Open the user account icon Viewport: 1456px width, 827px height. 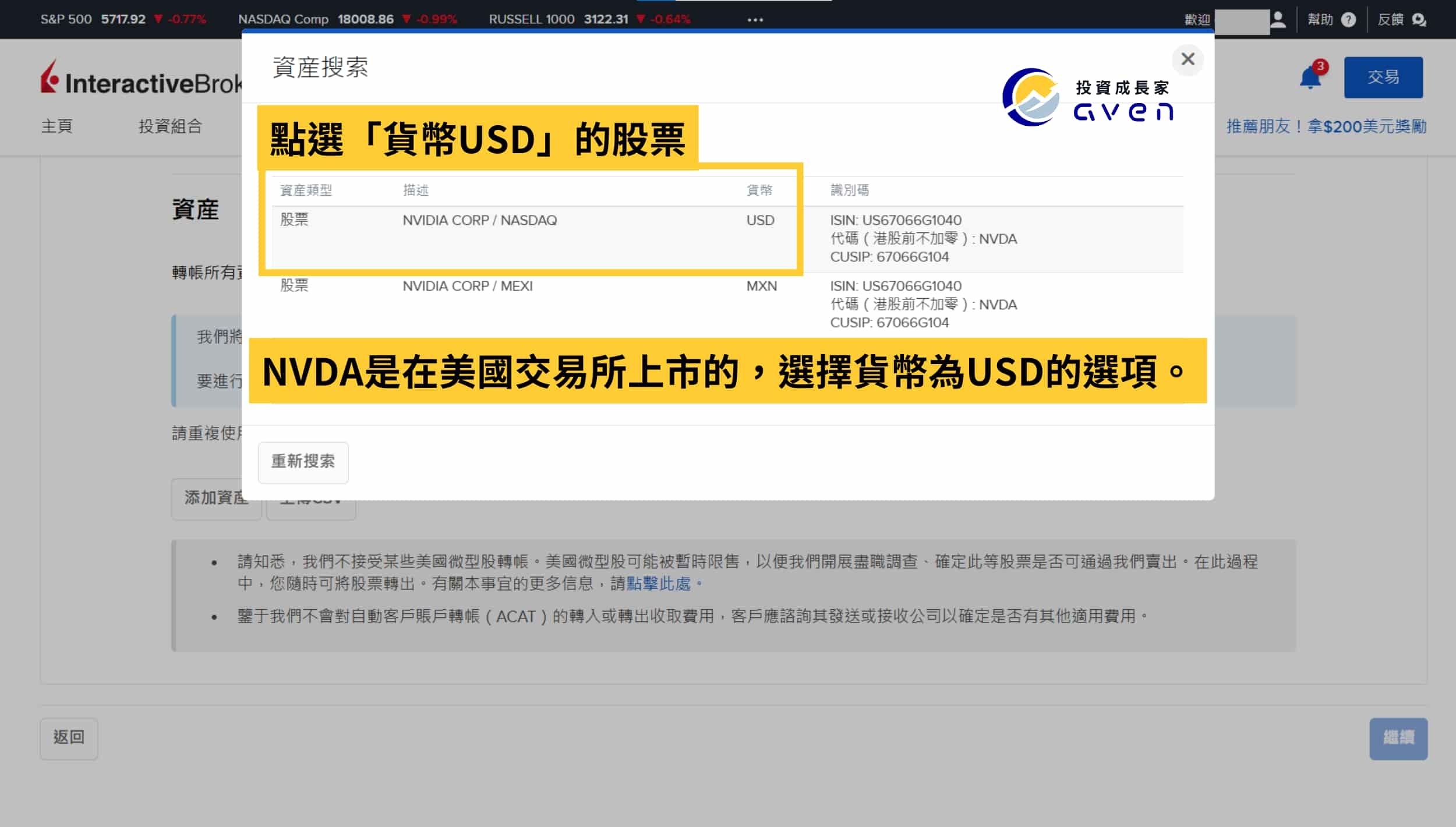tap(1278, 20)
